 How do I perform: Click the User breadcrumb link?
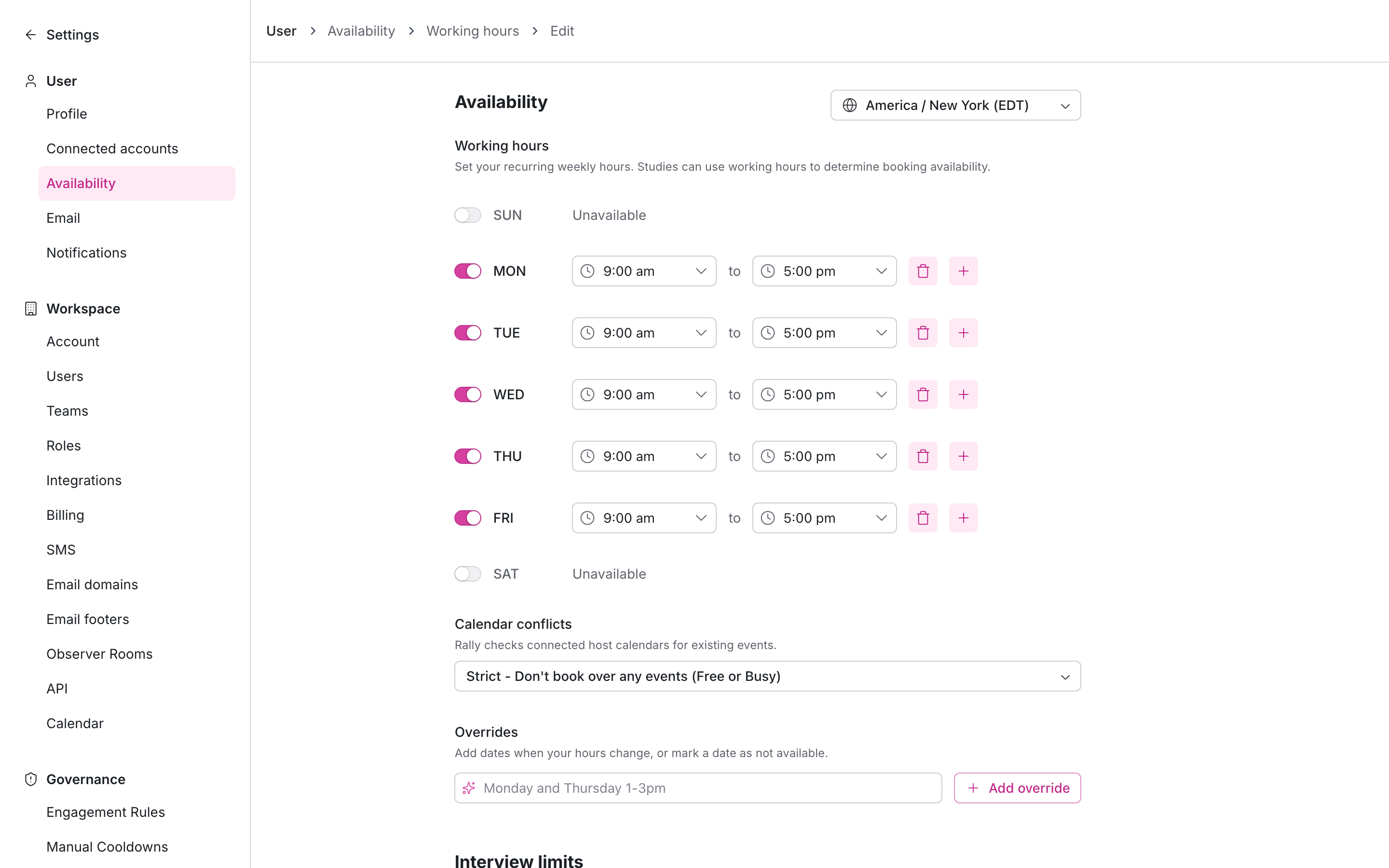(x=281, y=31)
